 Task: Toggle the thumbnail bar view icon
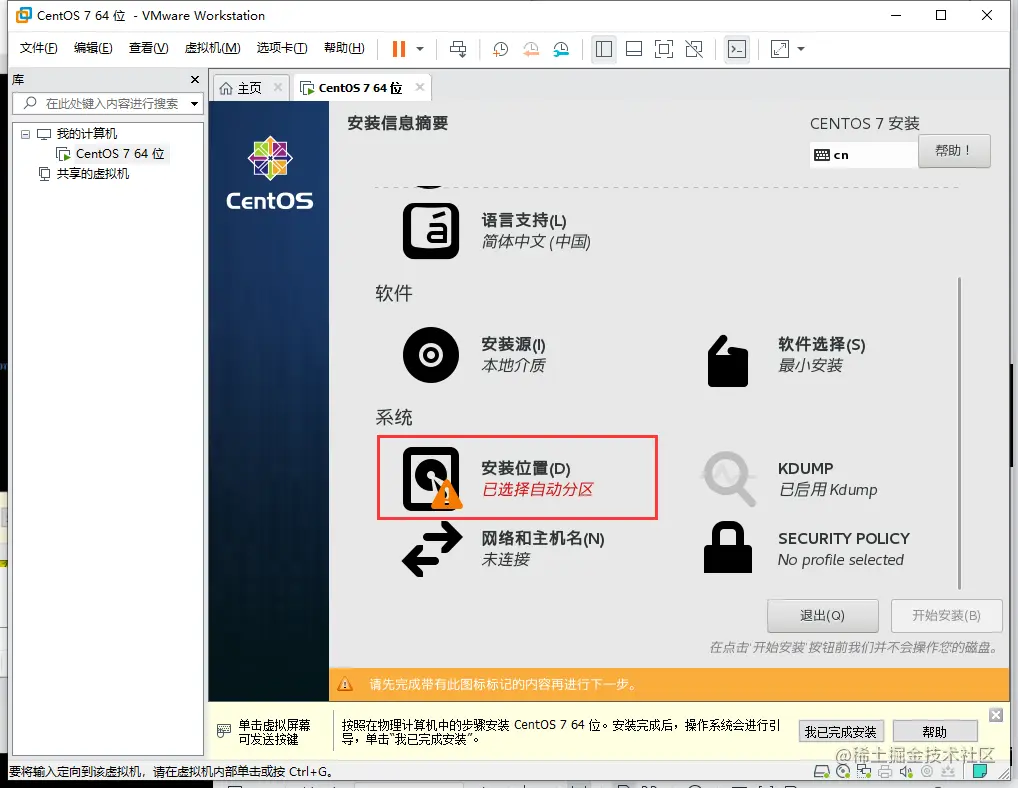(x=634, y=49)
